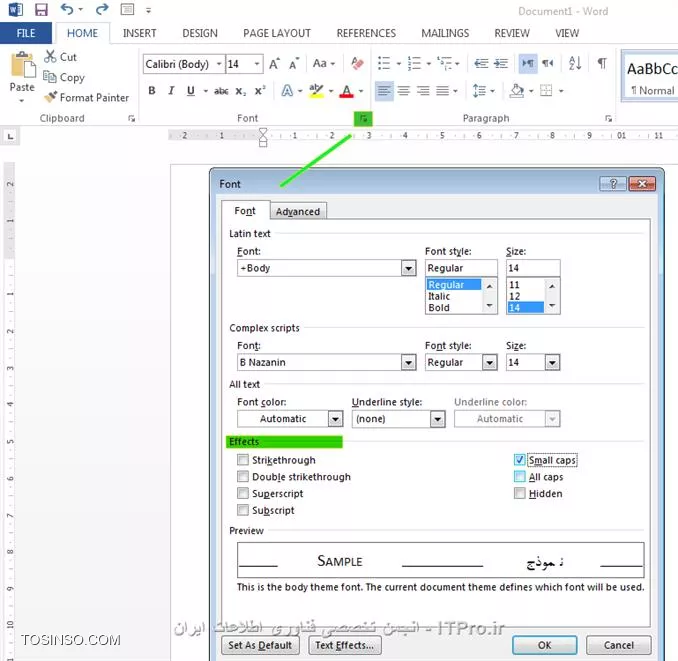Tick the Hidden checkbox
The height and width of the screenshot is (661, 678).
pyautogui.click(x=520, y=493)
